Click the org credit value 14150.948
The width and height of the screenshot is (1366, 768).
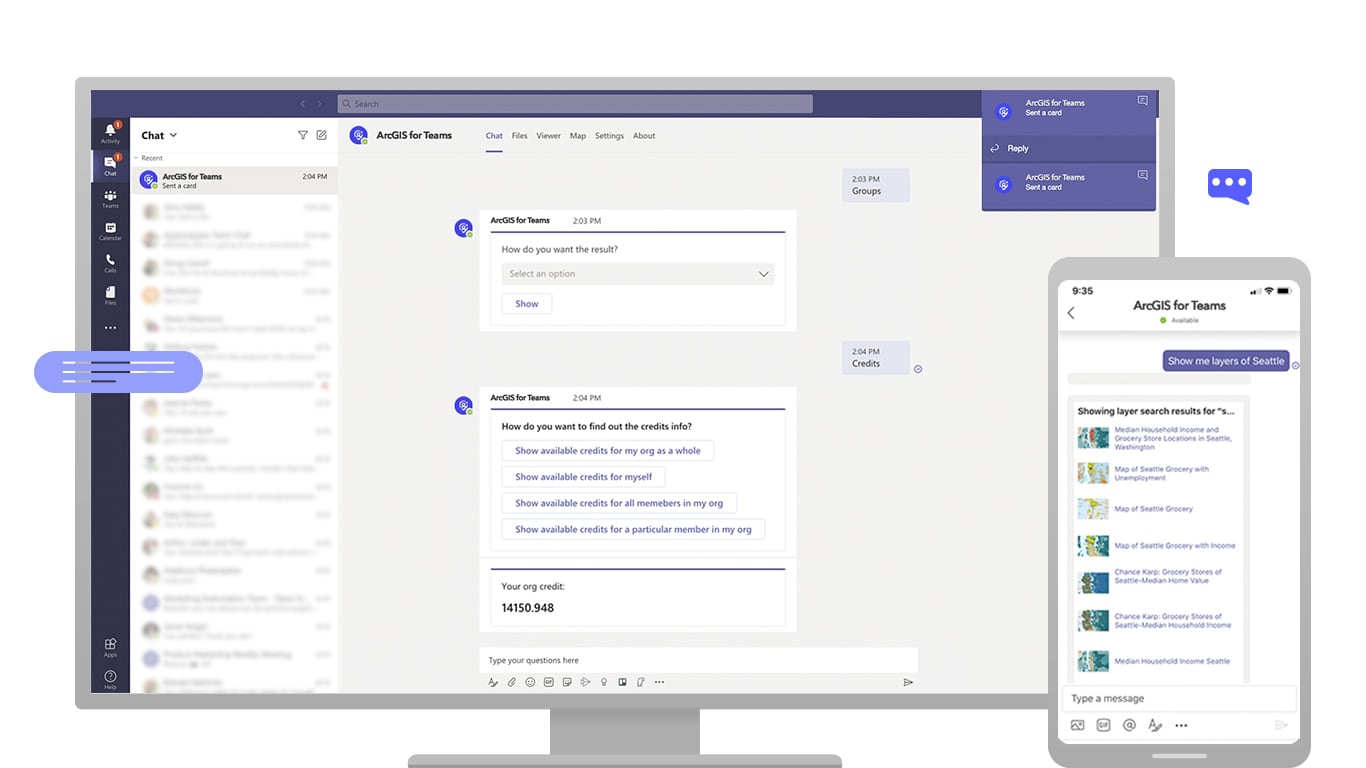[x=527, y=608]
